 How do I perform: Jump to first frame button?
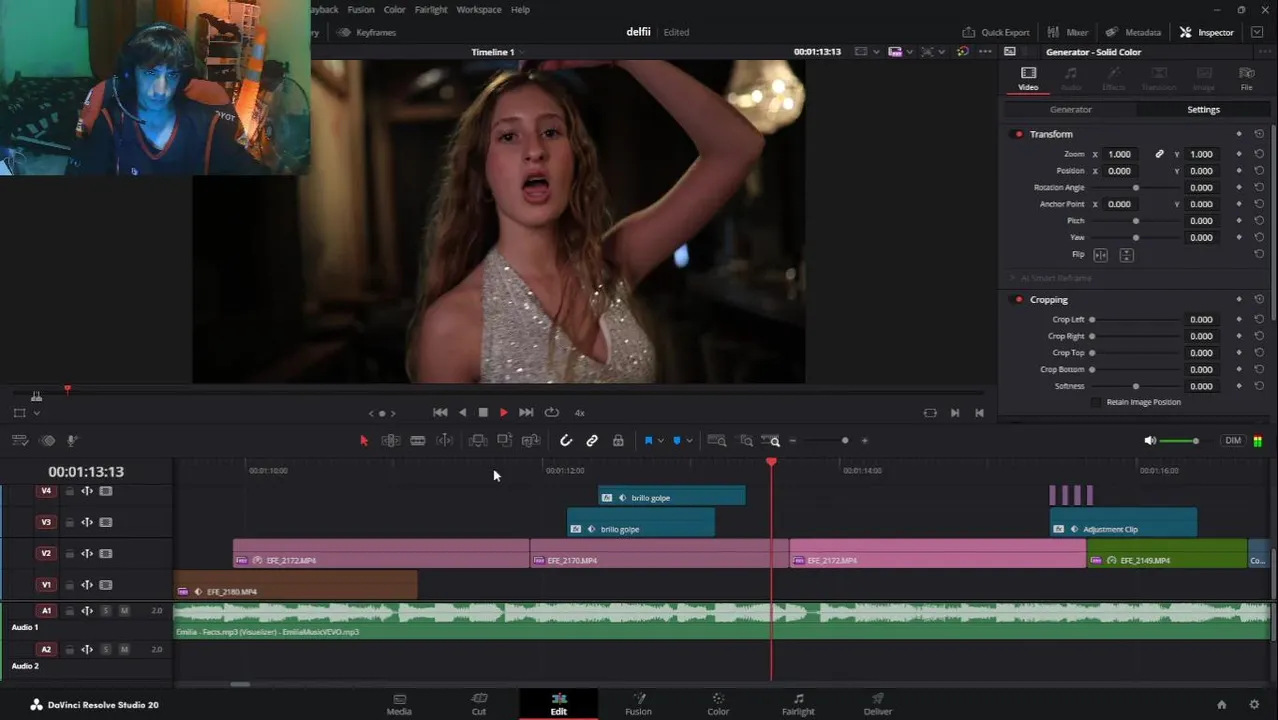pyautogui.click(x=440, y=413)
